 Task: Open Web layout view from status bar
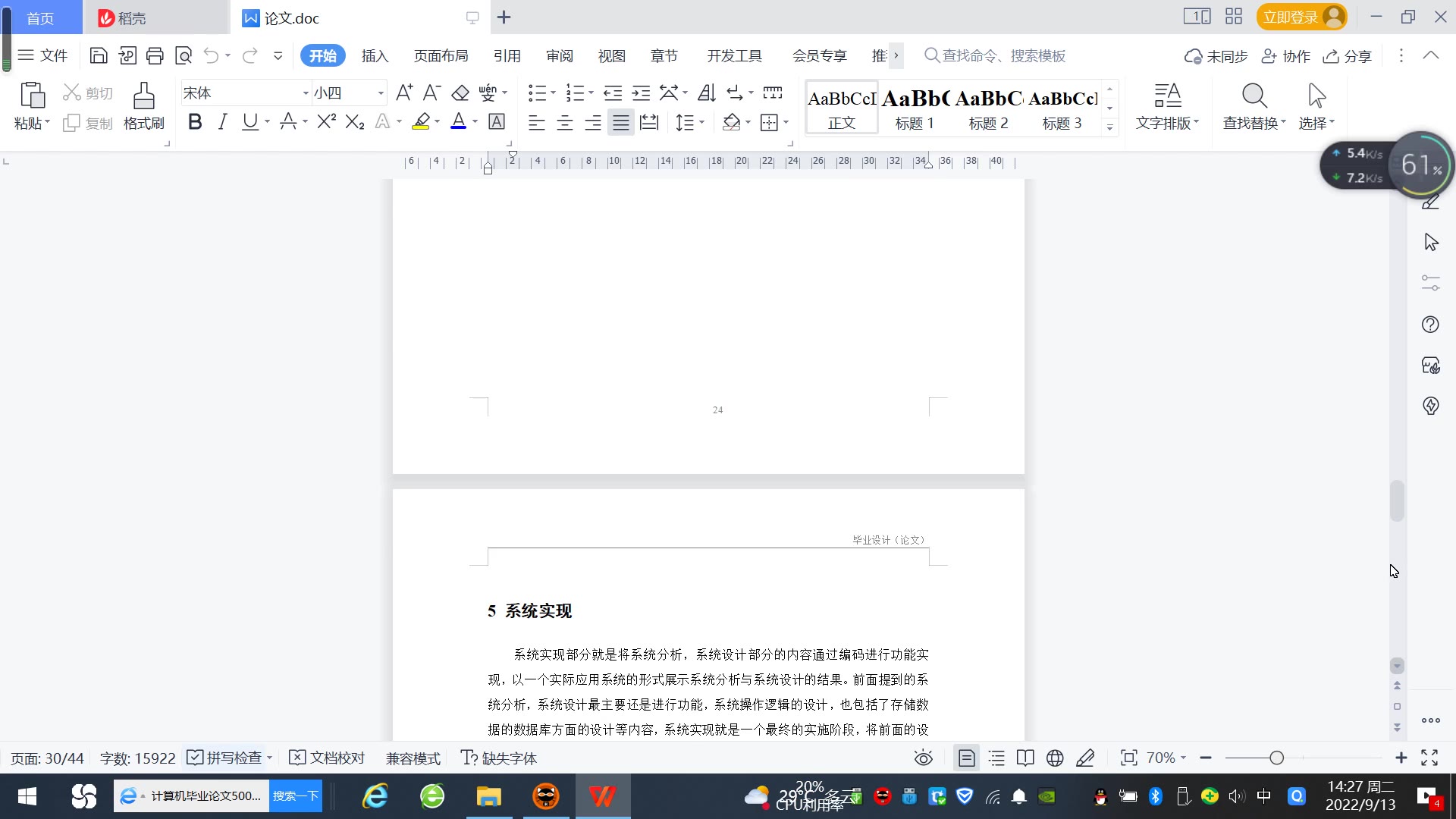coord(1055,758)
